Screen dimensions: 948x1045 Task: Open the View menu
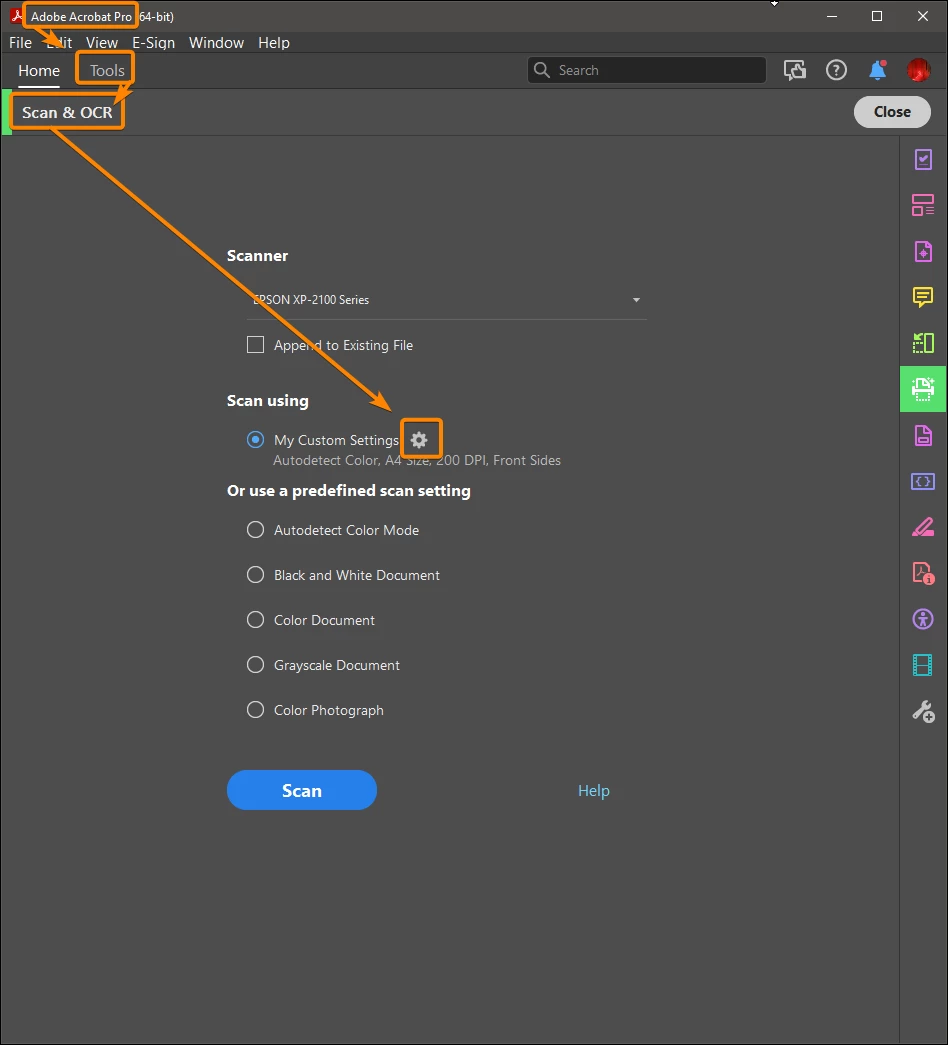click(102, 43)
